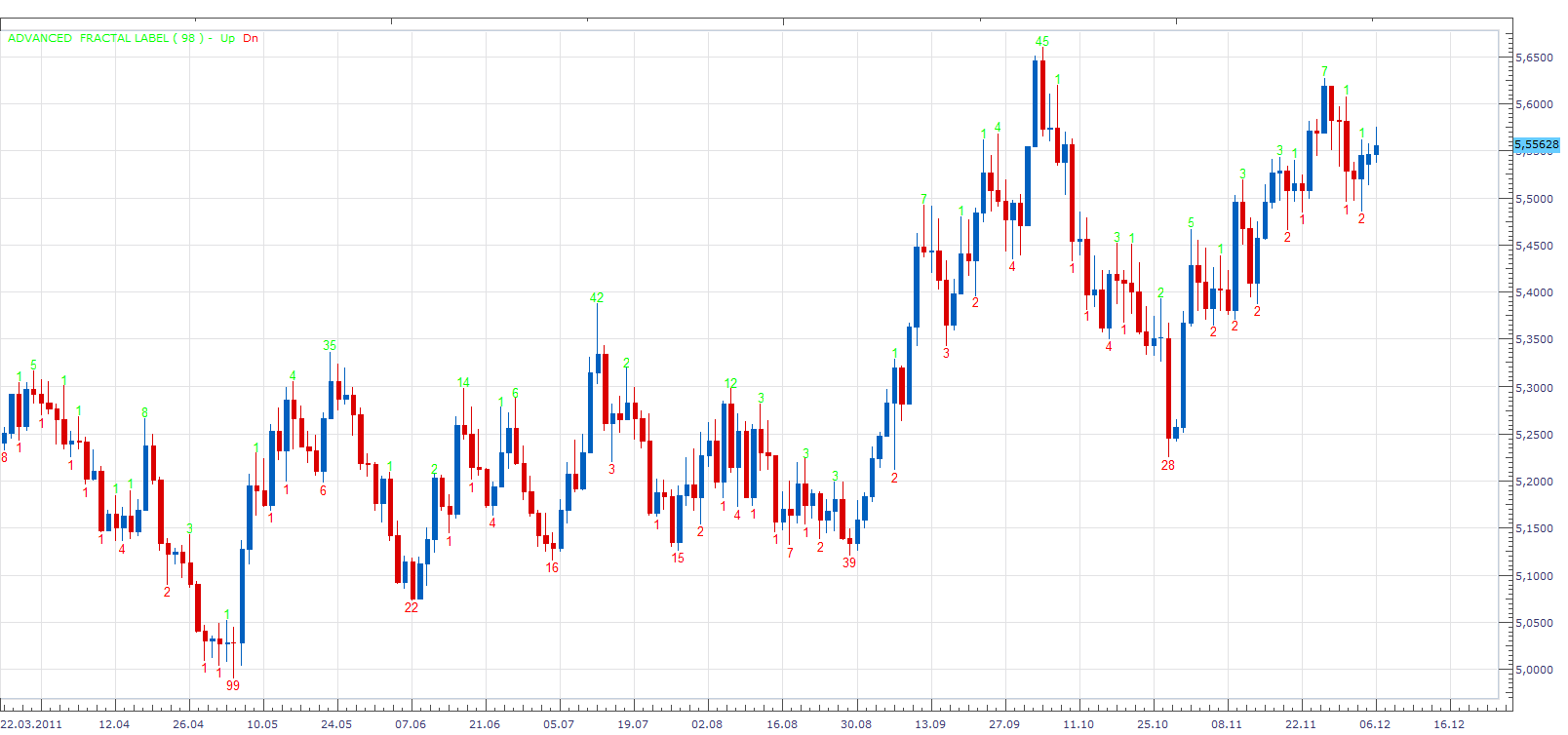Click the red fractal label 99
The width and height of the screenshot is (1568, 735).
point(233,684)
